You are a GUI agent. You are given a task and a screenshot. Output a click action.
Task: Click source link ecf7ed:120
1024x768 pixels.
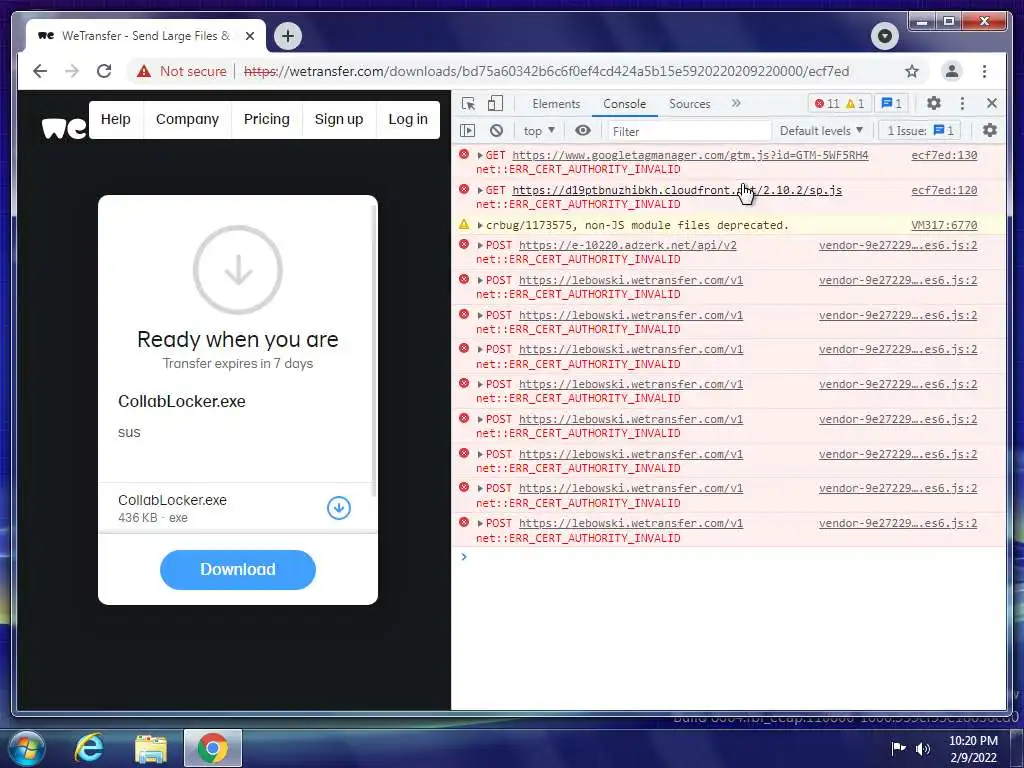[944, 190]
